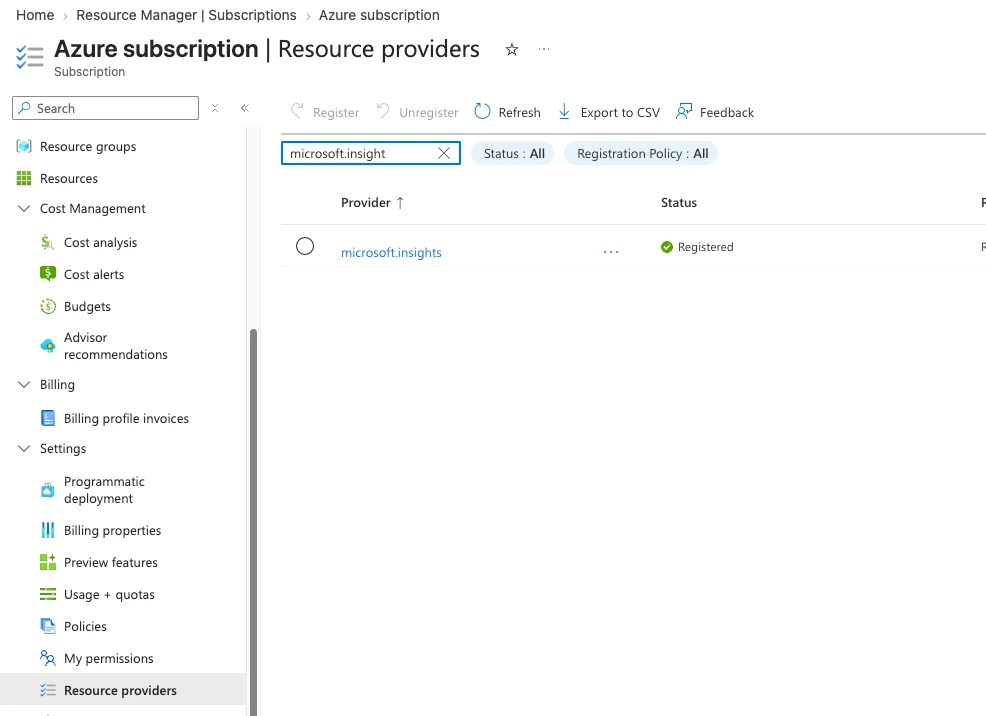Open Policies
The height and width of the screenshot is (716, 986).
click(x=85, y=627)
